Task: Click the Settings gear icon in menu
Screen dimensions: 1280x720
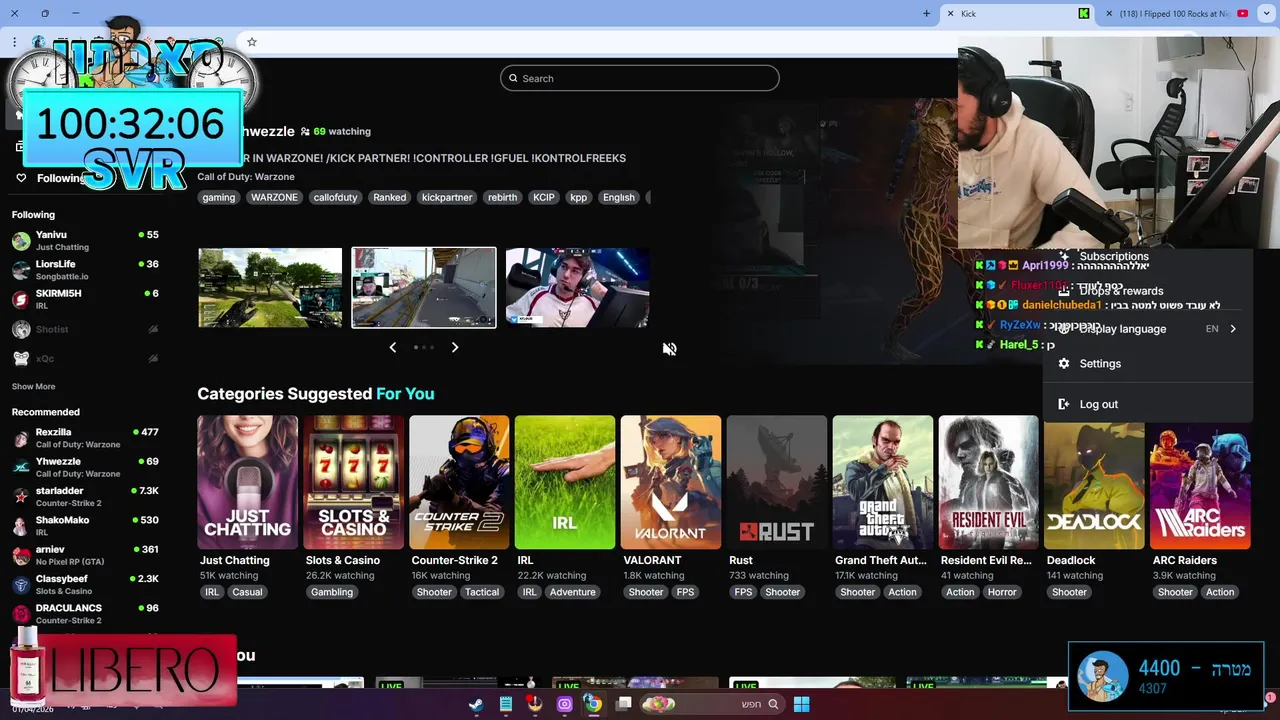Action: 1064,364
